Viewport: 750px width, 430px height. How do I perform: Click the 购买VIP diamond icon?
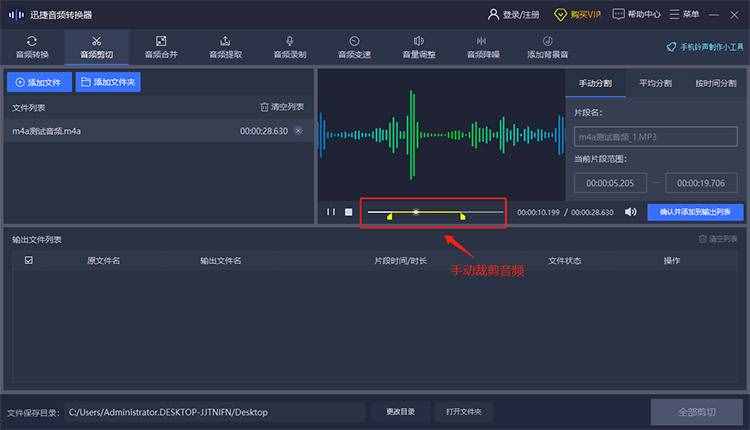pyautogui.click(x=560, y=15)
